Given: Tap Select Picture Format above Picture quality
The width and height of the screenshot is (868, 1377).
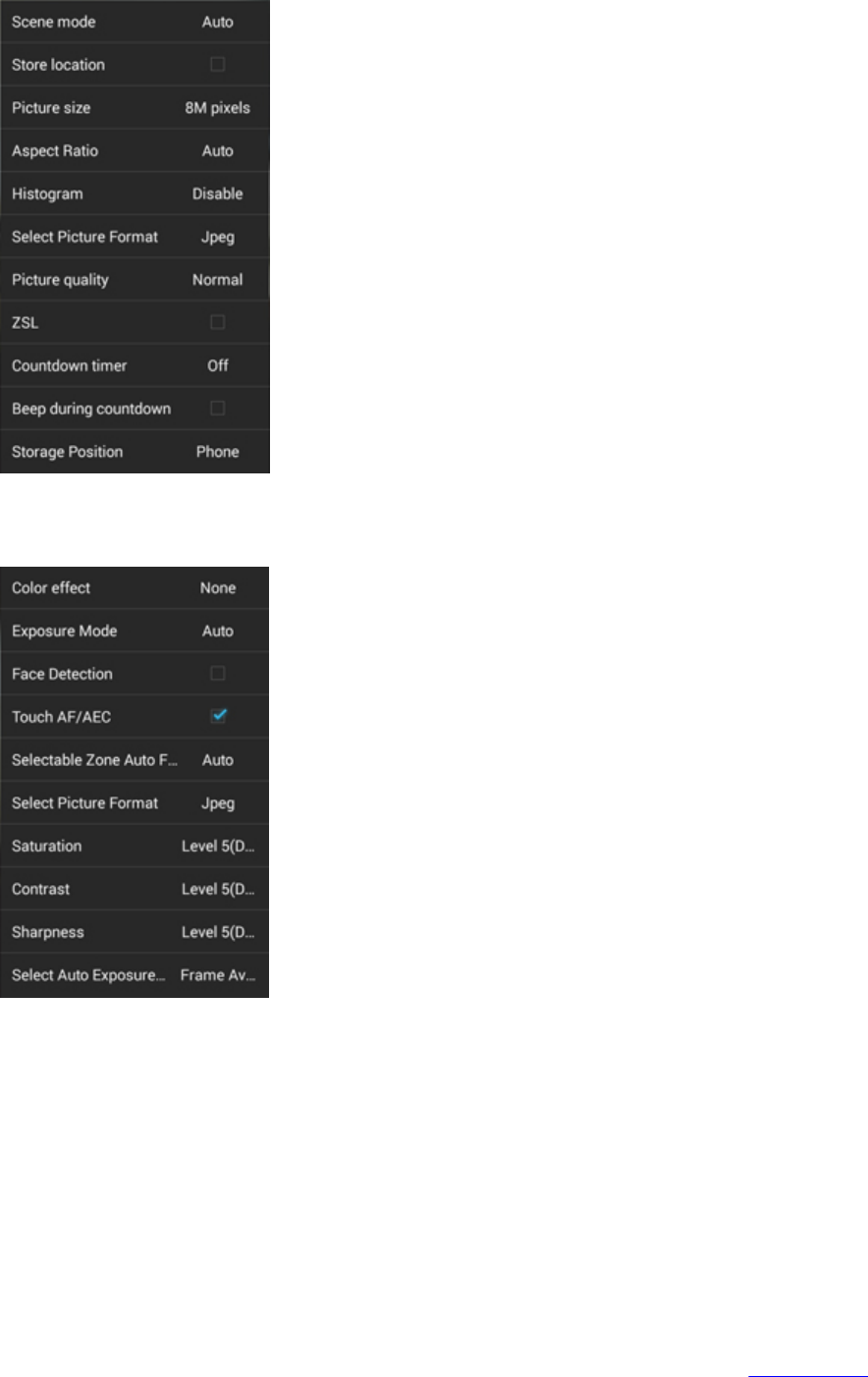Looking at the screenshot, I should pyautogui.click(x=135, y=237).
